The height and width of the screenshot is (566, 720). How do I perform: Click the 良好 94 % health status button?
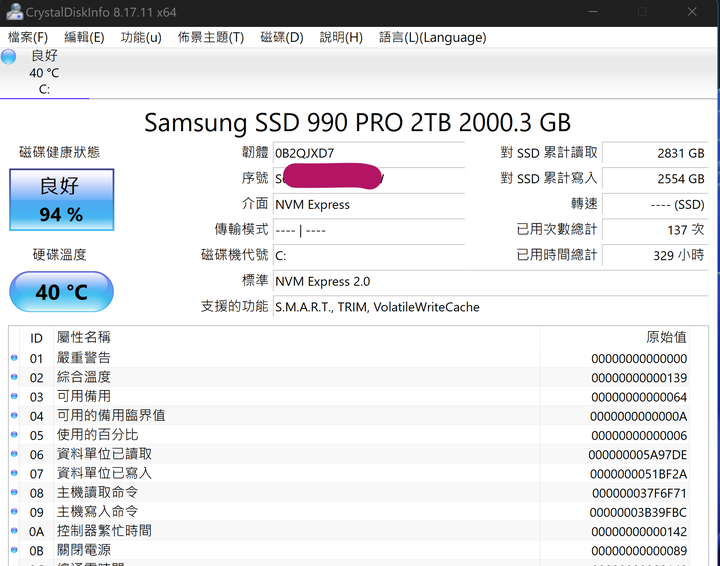[x=62, y=200]
